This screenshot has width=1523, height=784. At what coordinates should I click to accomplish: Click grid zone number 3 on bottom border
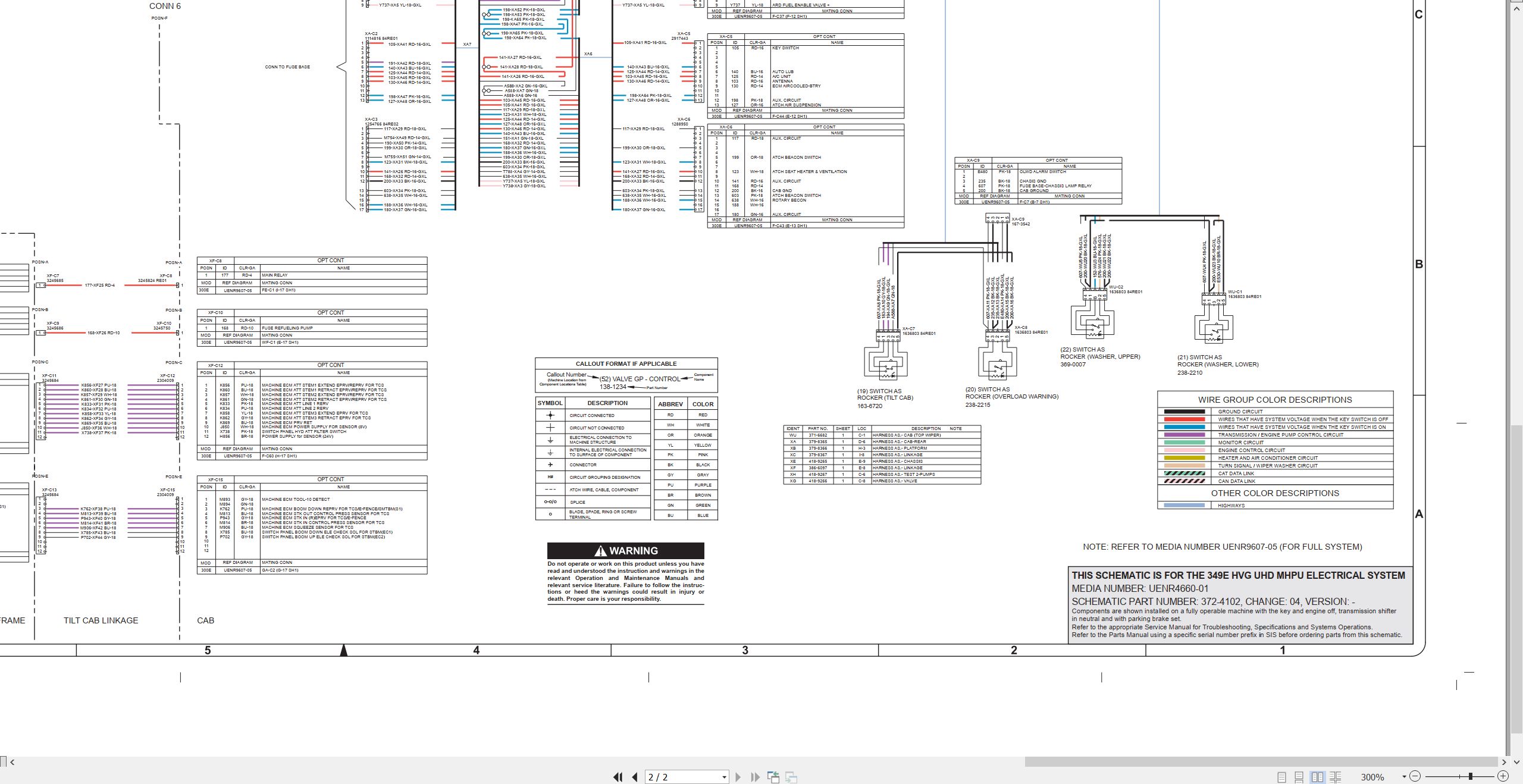coord(745,650)
